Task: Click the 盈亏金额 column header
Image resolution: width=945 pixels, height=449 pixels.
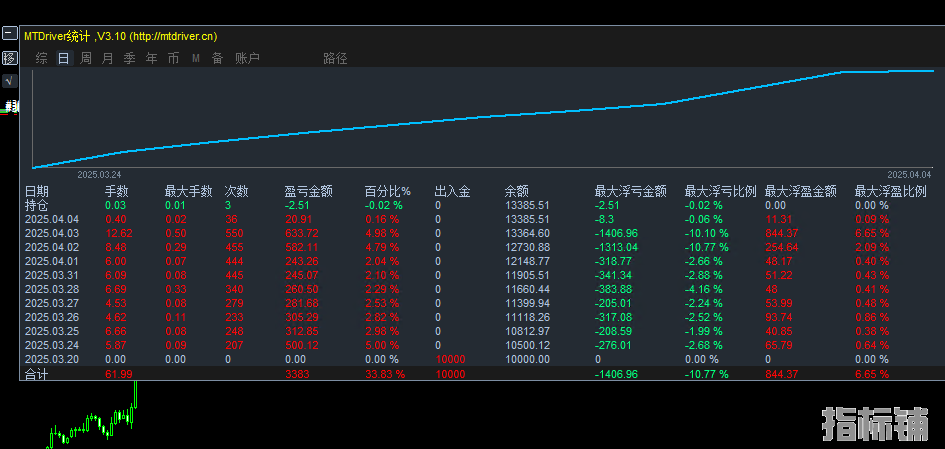Action: point(309,192)
